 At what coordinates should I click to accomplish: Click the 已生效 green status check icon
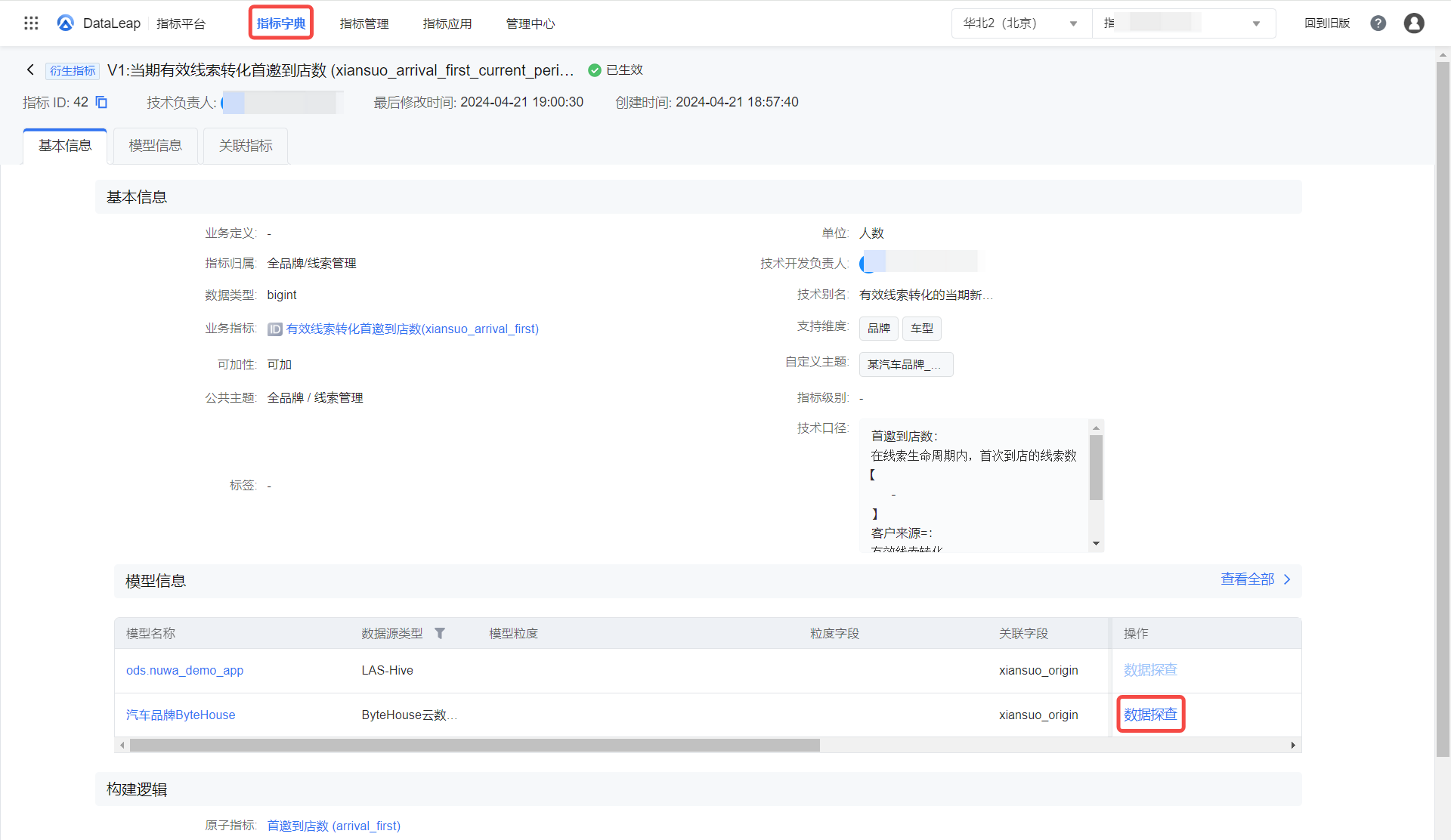[595, 70]
